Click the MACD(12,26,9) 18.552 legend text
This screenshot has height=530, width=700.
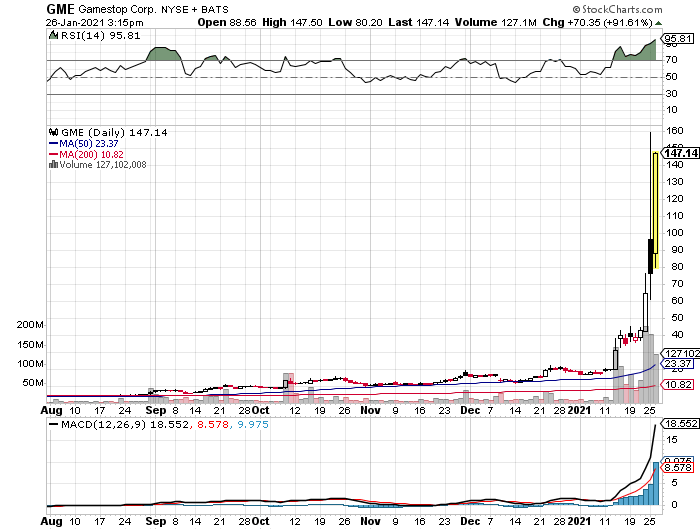pos(125,424)
